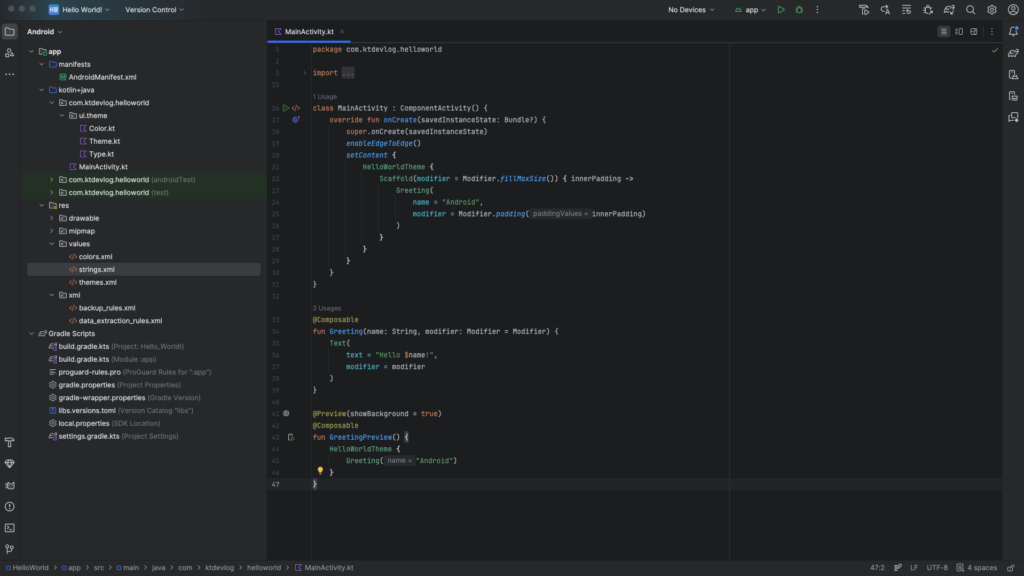Debug the app with bug icon

(x=799, y=10)
